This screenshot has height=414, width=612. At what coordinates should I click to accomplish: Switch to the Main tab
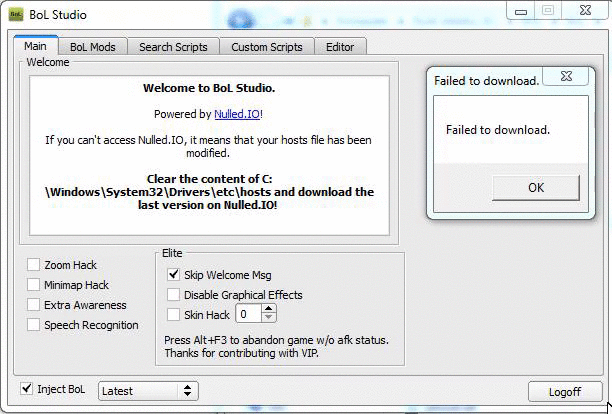tap(36, 46)
